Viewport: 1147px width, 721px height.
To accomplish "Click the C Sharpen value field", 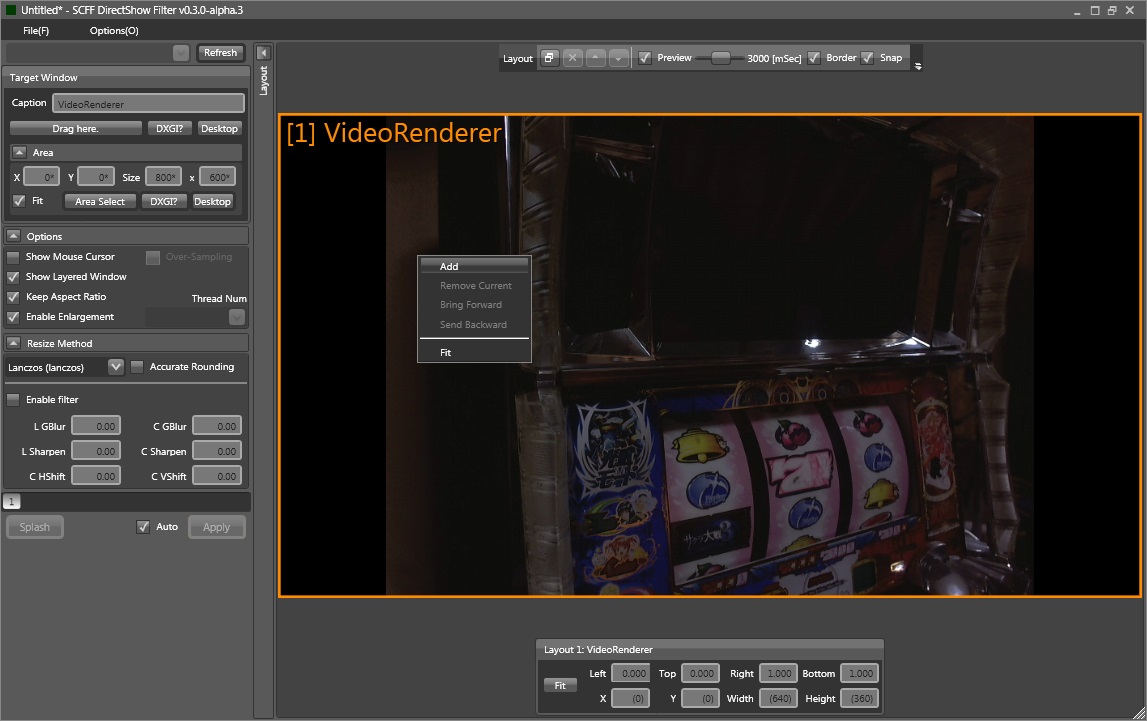I will (217, 451).
